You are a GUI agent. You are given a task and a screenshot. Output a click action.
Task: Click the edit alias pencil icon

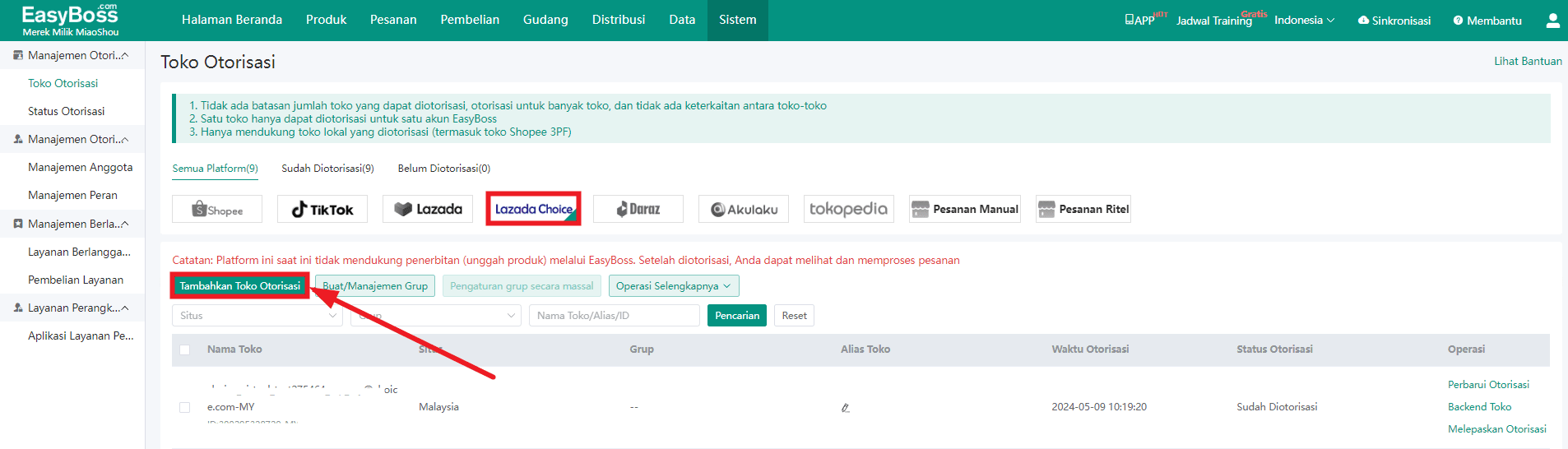tap(845, 408)
